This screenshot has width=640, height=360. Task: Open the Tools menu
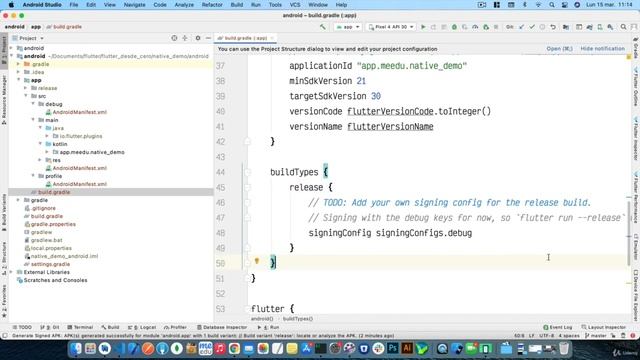(275, 5)
